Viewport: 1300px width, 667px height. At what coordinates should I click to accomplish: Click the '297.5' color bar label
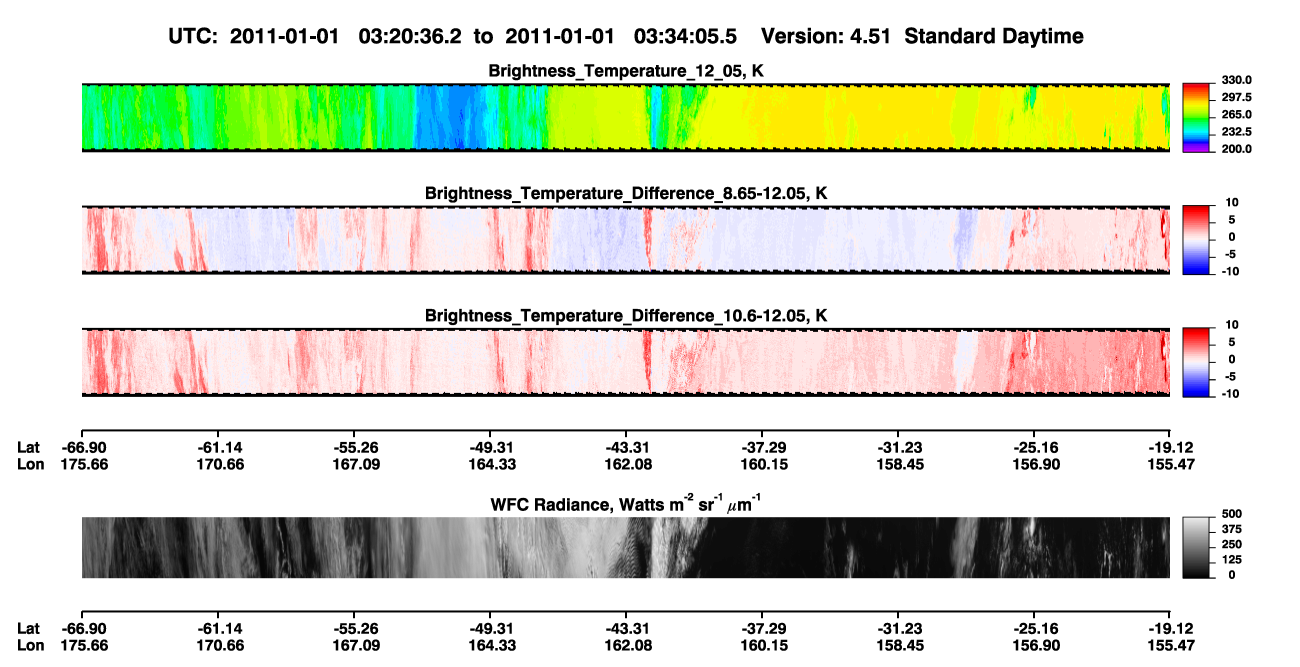click(x=1236, y=98)
